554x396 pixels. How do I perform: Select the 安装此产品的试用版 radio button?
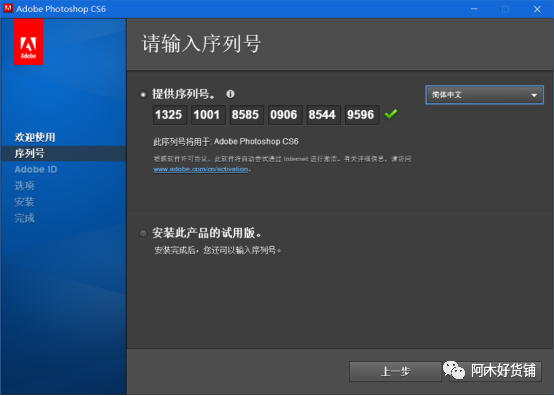(x=143, y=233)
